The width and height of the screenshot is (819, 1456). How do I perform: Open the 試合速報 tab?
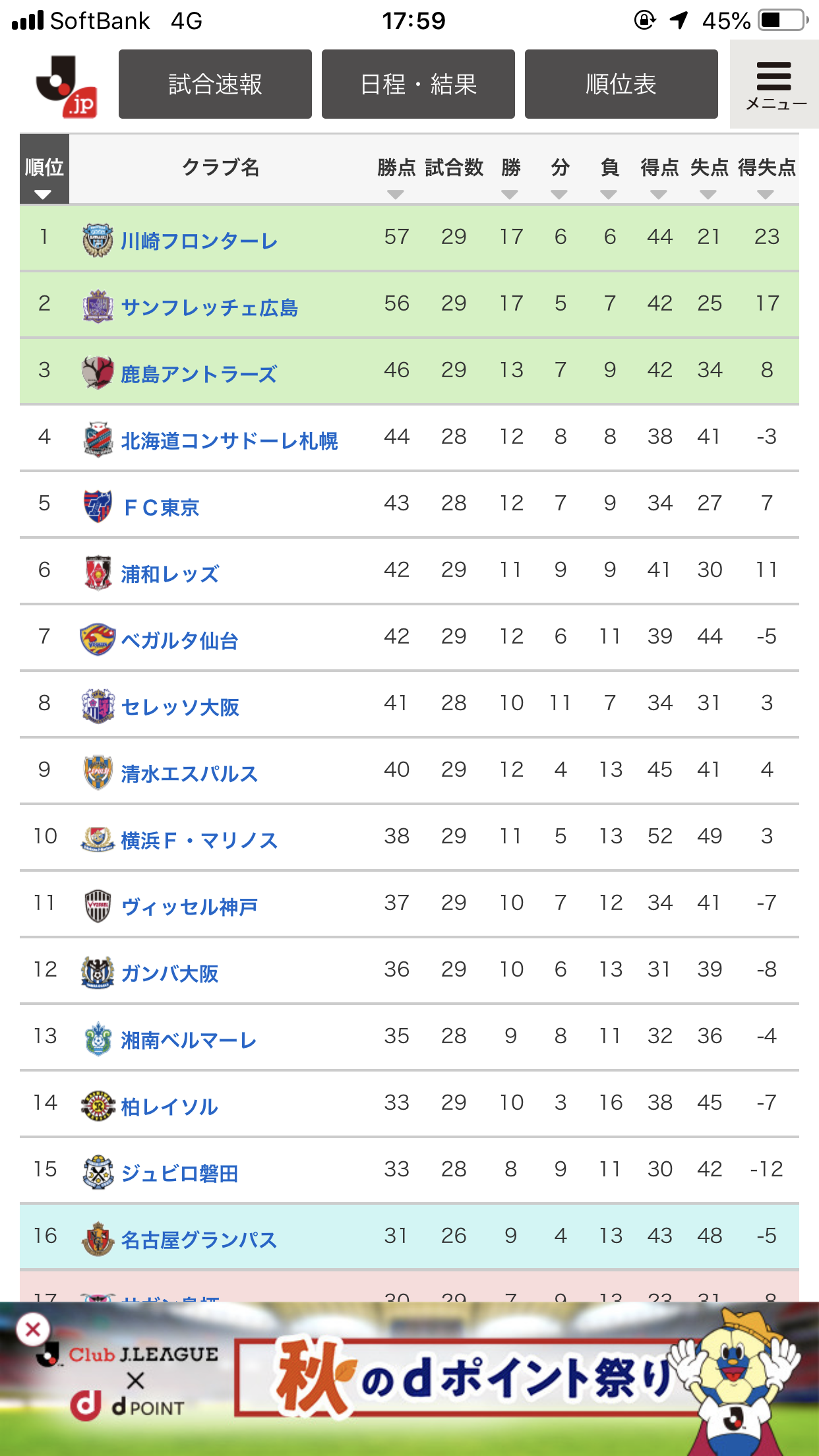click(215, 84)
